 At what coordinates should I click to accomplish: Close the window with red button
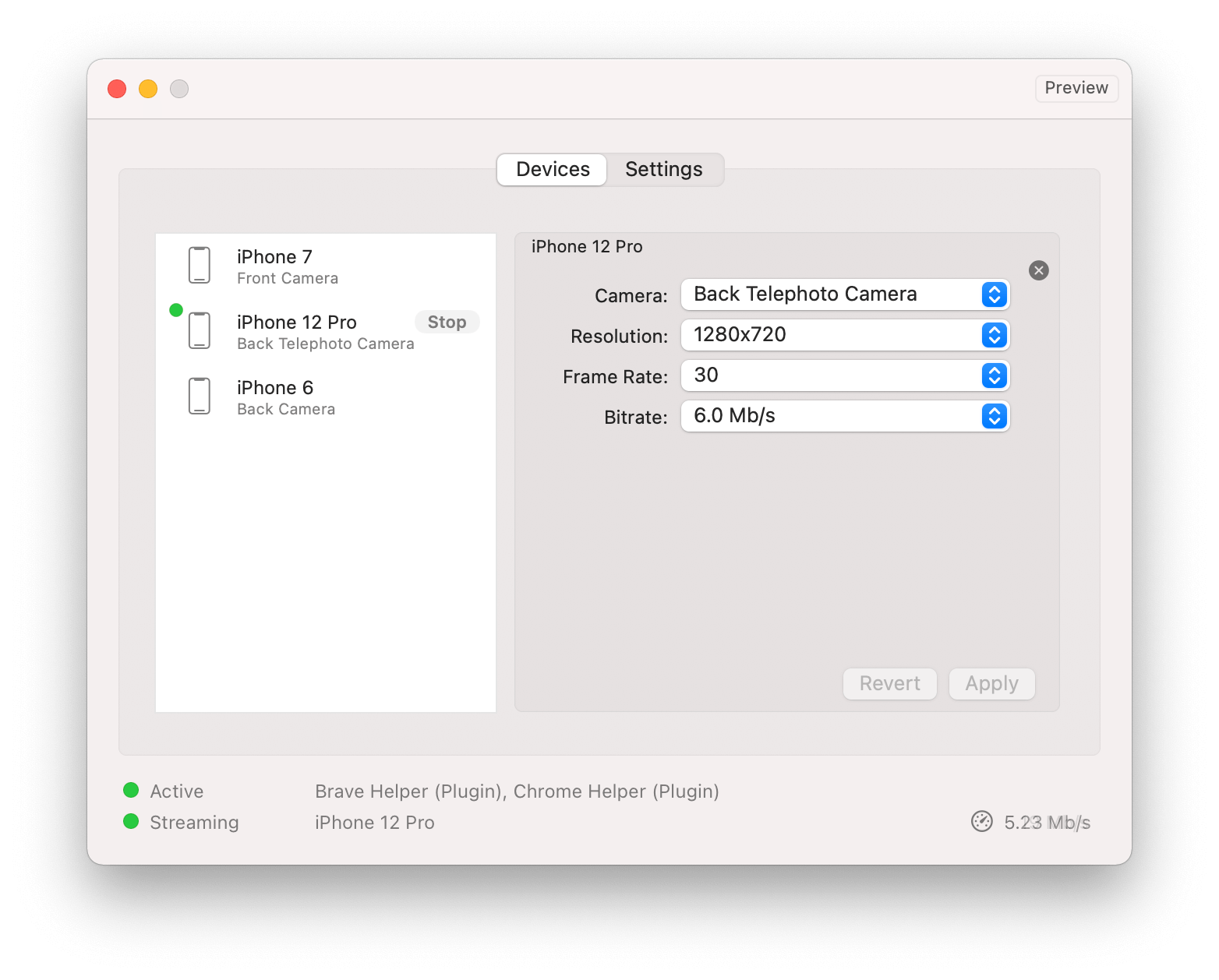[x=117, y=89]
